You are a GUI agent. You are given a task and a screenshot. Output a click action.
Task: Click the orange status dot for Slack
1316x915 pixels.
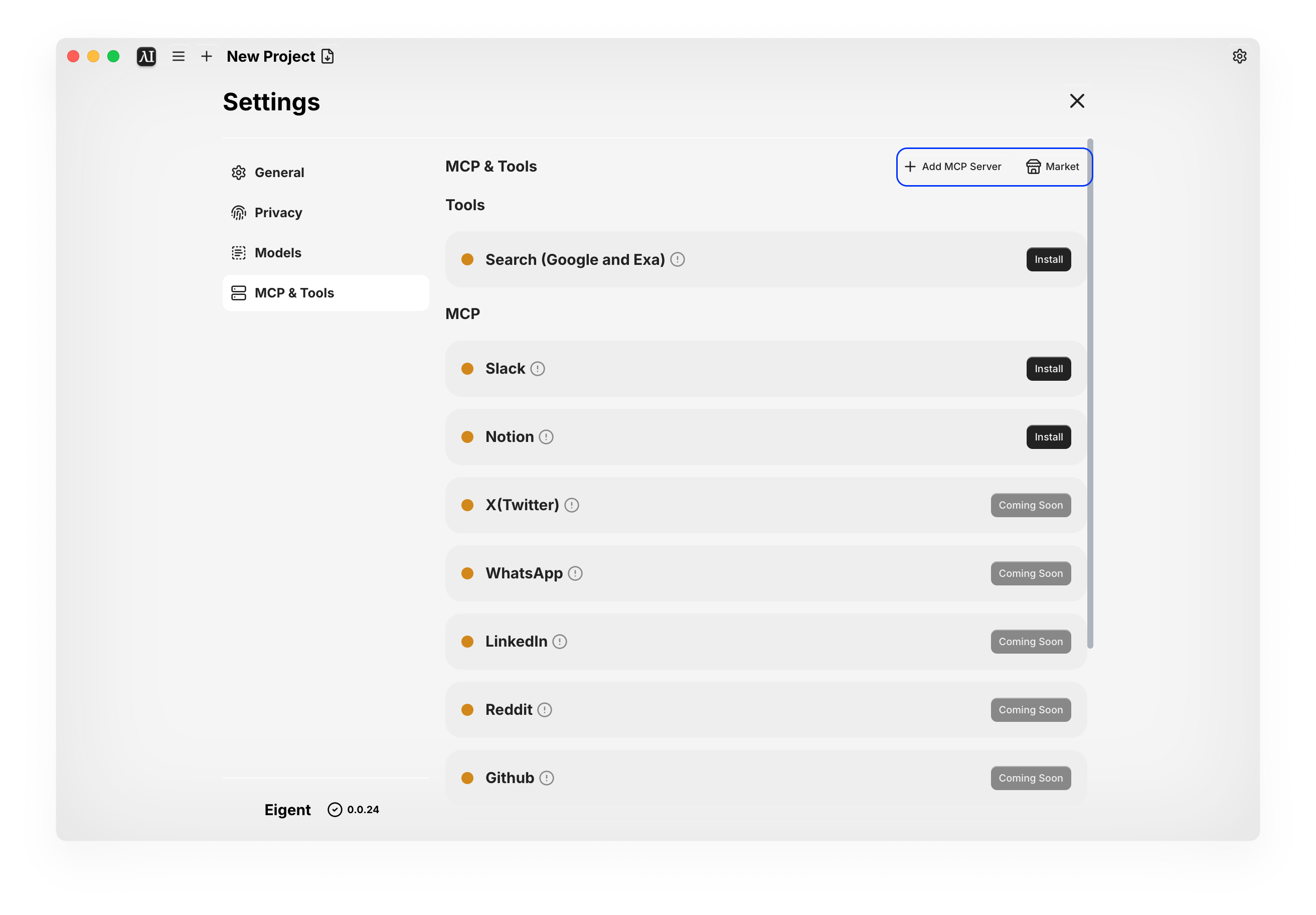[x=467, y=369]
